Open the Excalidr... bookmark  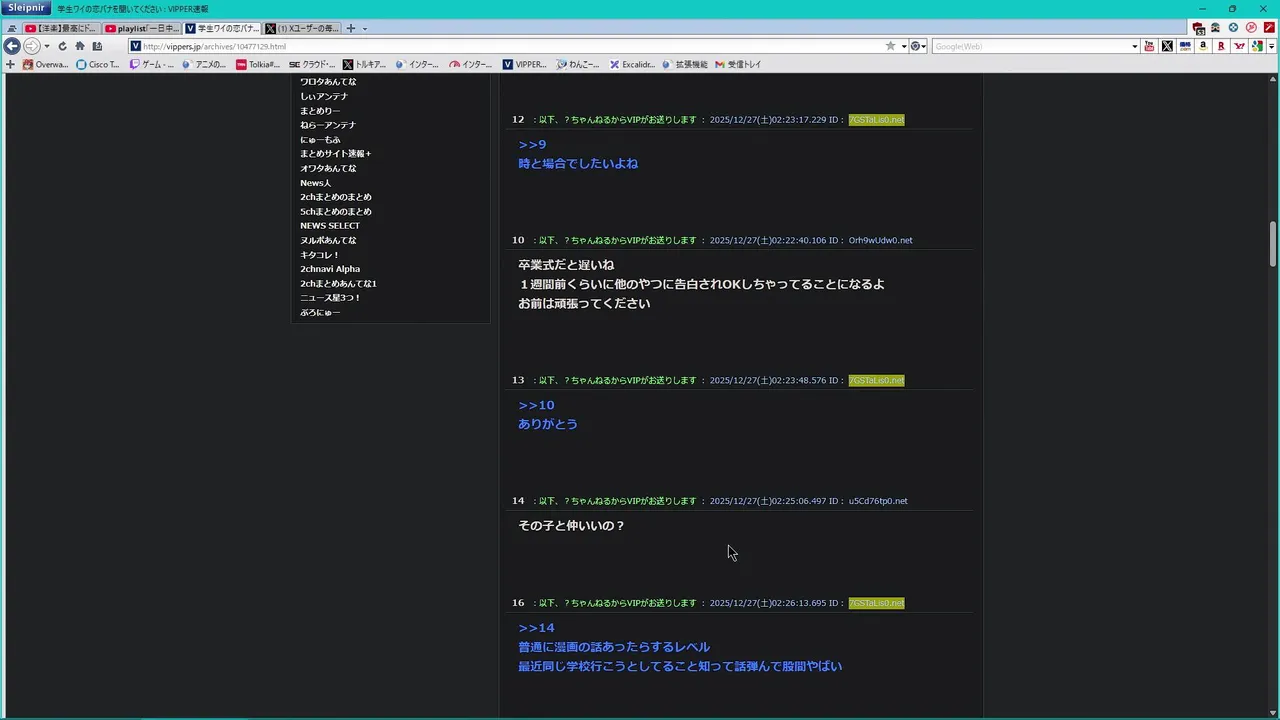coord(632,64)
